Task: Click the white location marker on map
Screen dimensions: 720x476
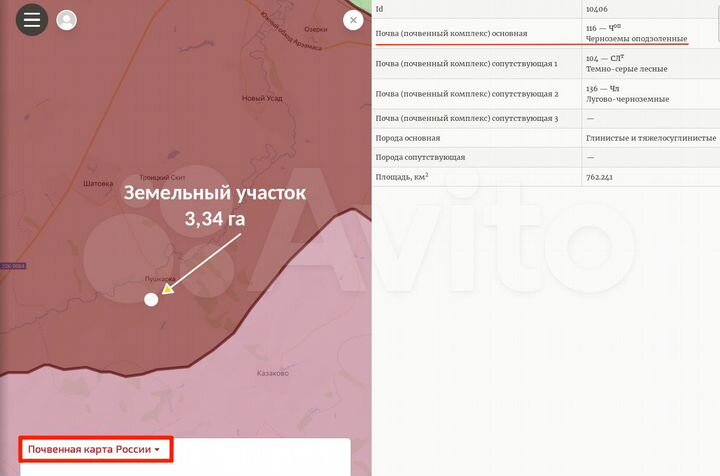Action: 151,300
